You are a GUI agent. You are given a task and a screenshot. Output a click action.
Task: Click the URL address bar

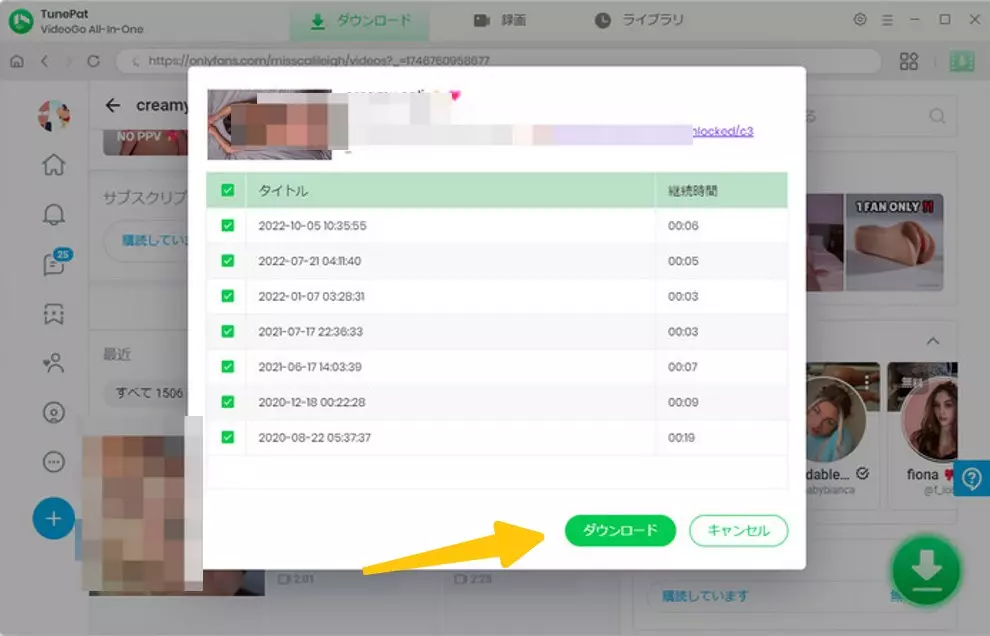tap(499, 61)
